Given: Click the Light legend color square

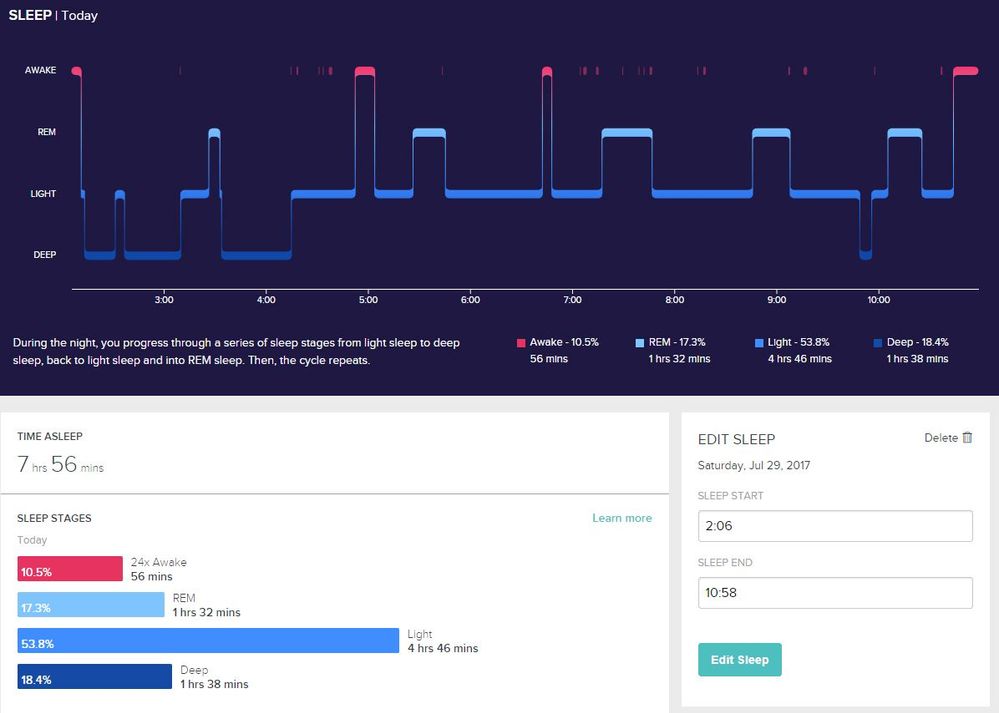Looking at the screenshot, I should 759,343.
